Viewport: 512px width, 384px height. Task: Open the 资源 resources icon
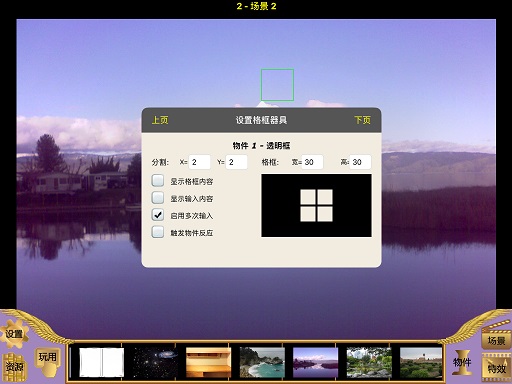tap(15, 367)
